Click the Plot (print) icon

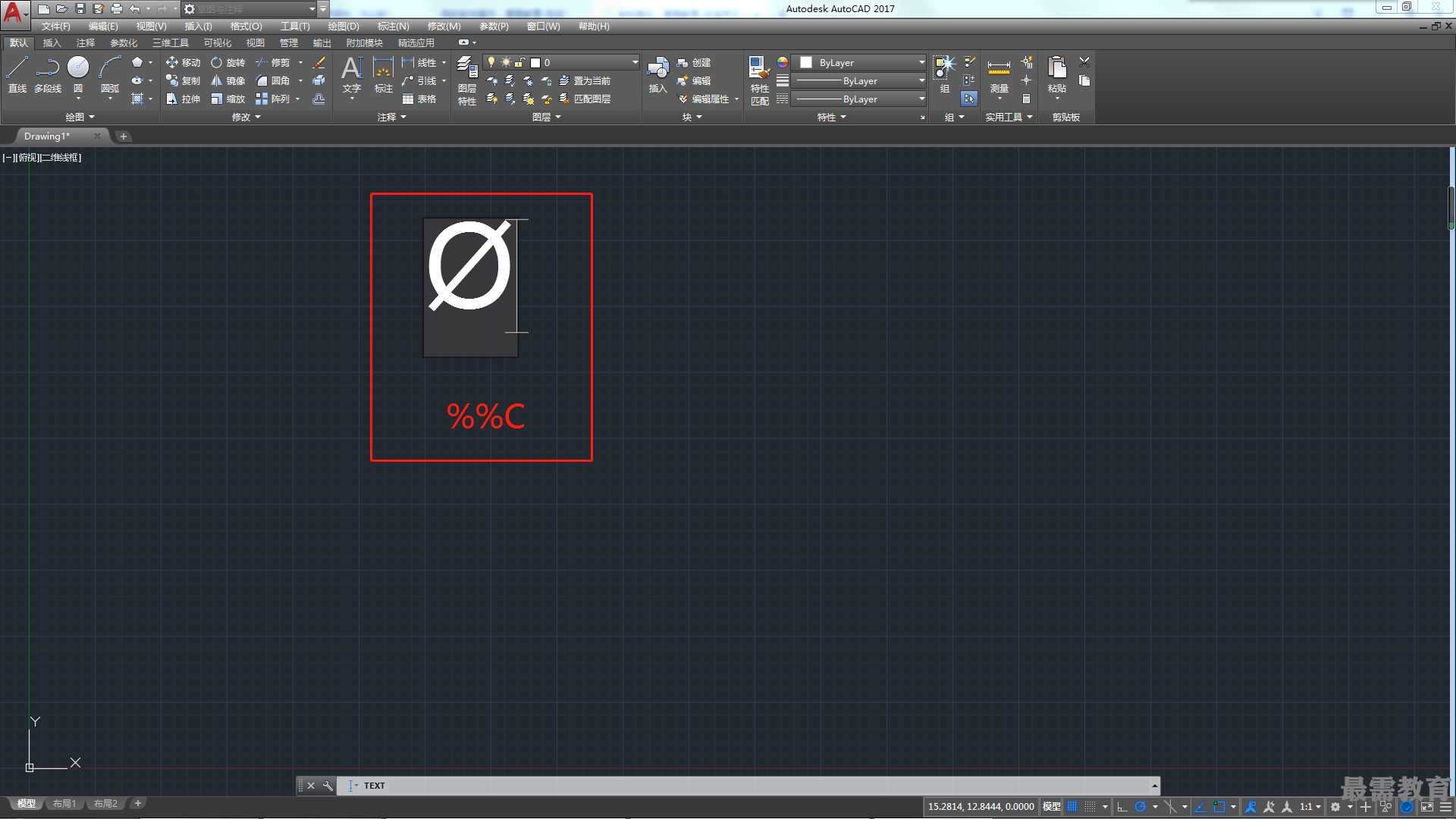point(117,9)
